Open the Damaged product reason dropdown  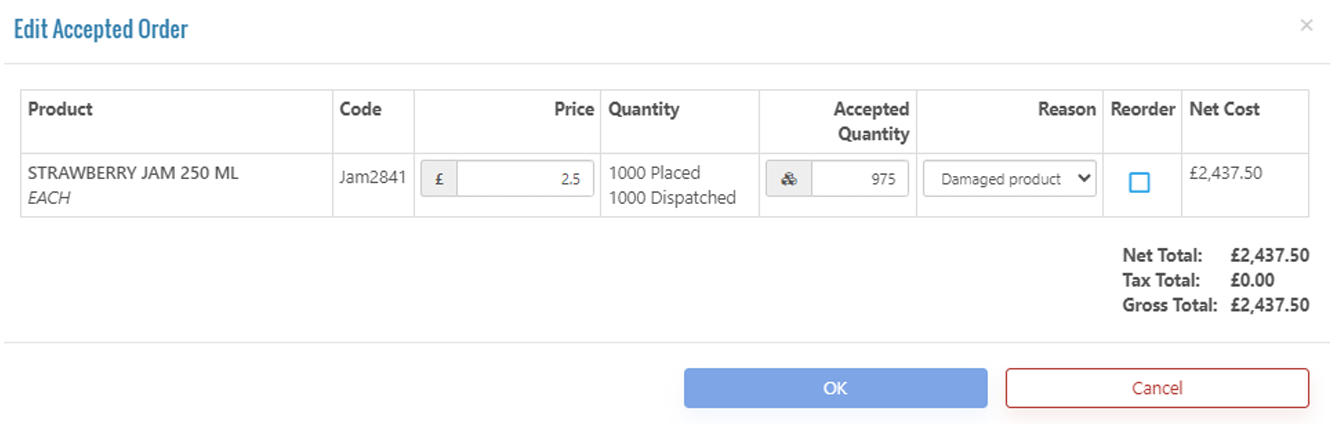point(1009,180)
